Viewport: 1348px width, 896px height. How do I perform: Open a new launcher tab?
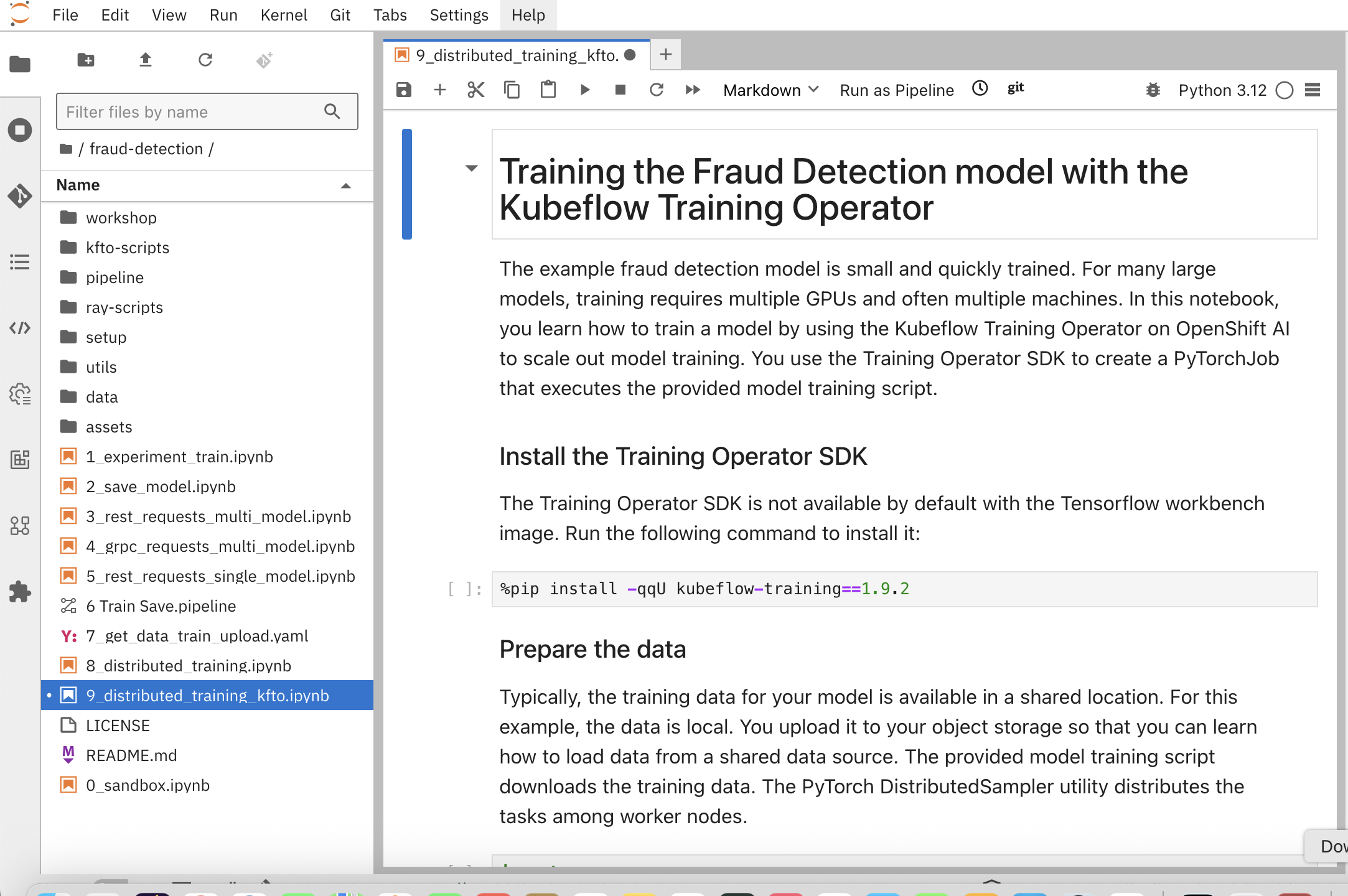pyautogui.click(x=666, y=55)
